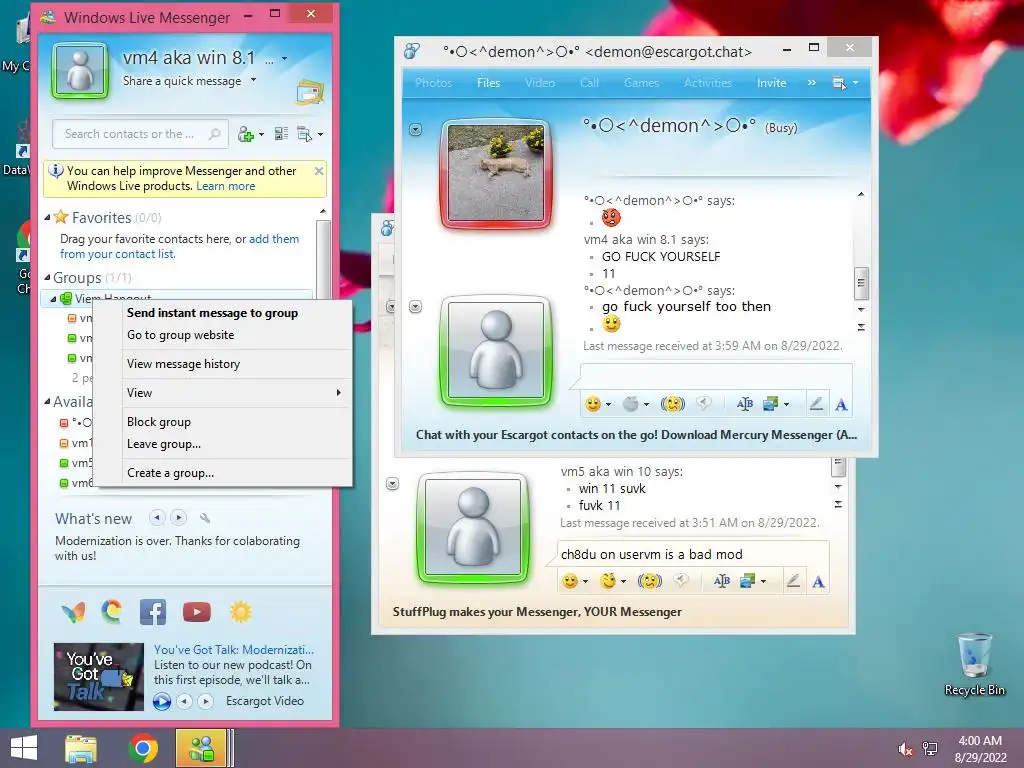Open the contact list layout icon
This screenshot has width=1024, height=768.
281,134
